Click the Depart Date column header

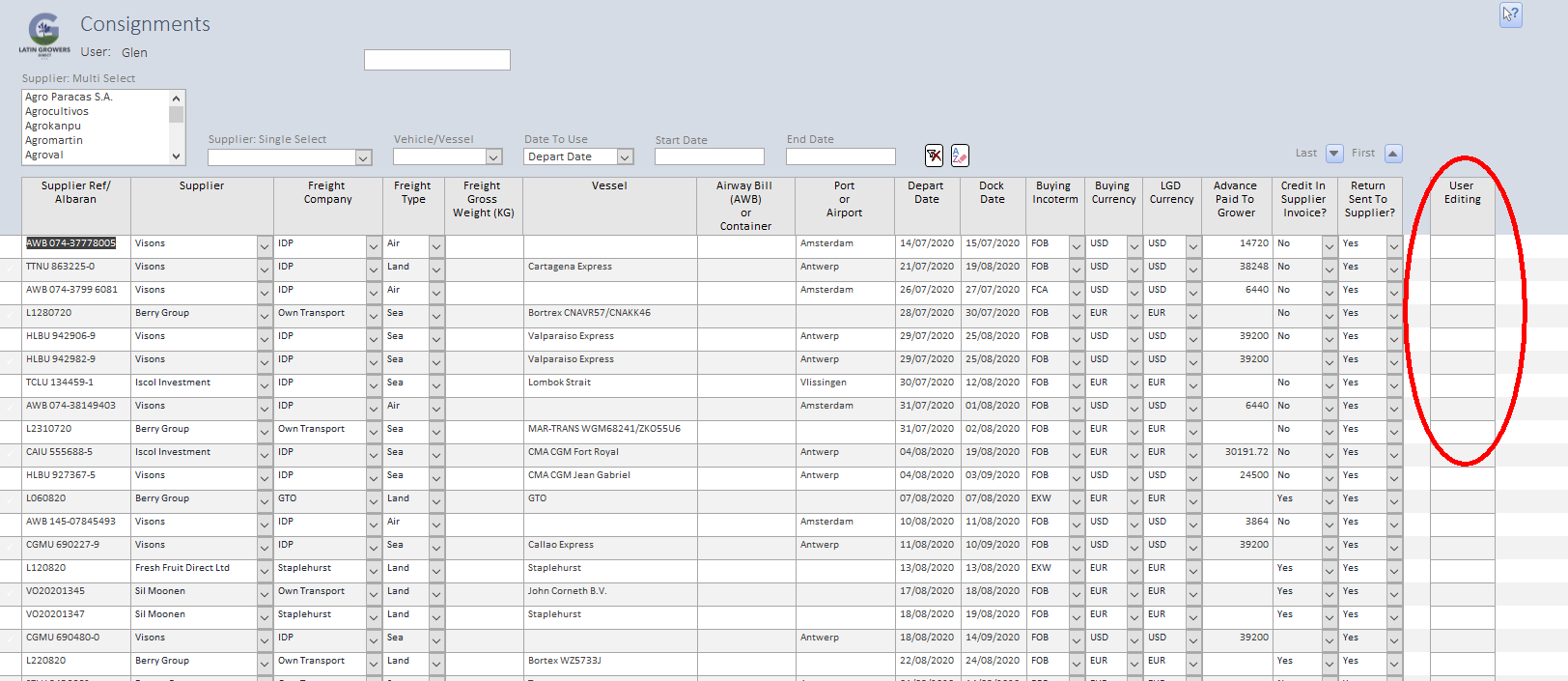coord(926,193)
